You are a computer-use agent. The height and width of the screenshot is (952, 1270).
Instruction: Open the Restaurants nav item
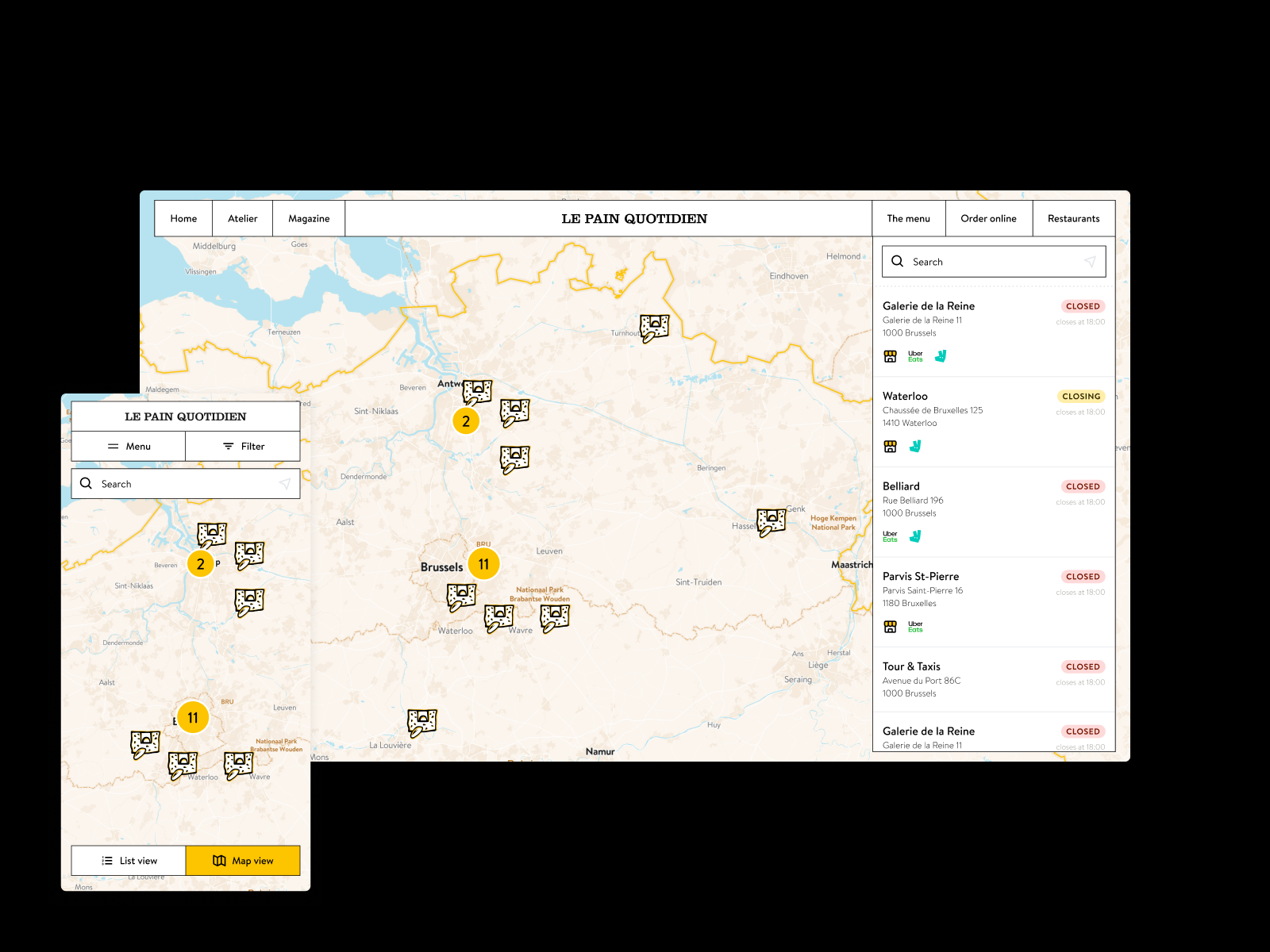click(1074, 219)
